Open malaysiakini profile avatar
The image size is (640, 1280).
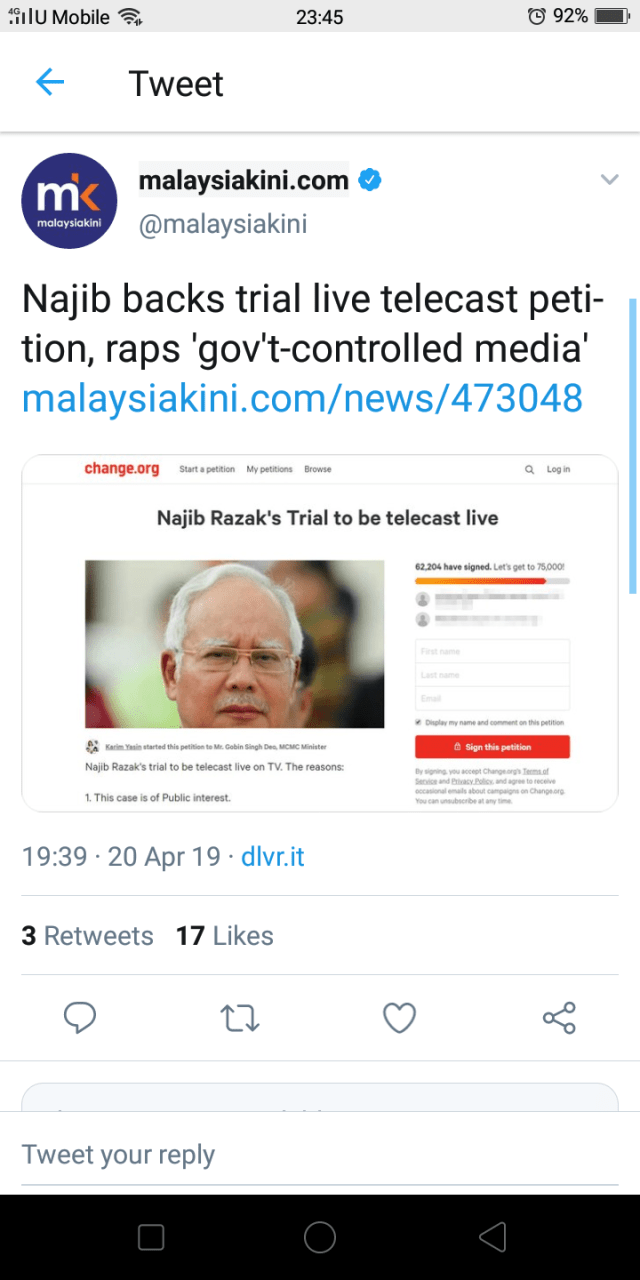coord(69,201)
